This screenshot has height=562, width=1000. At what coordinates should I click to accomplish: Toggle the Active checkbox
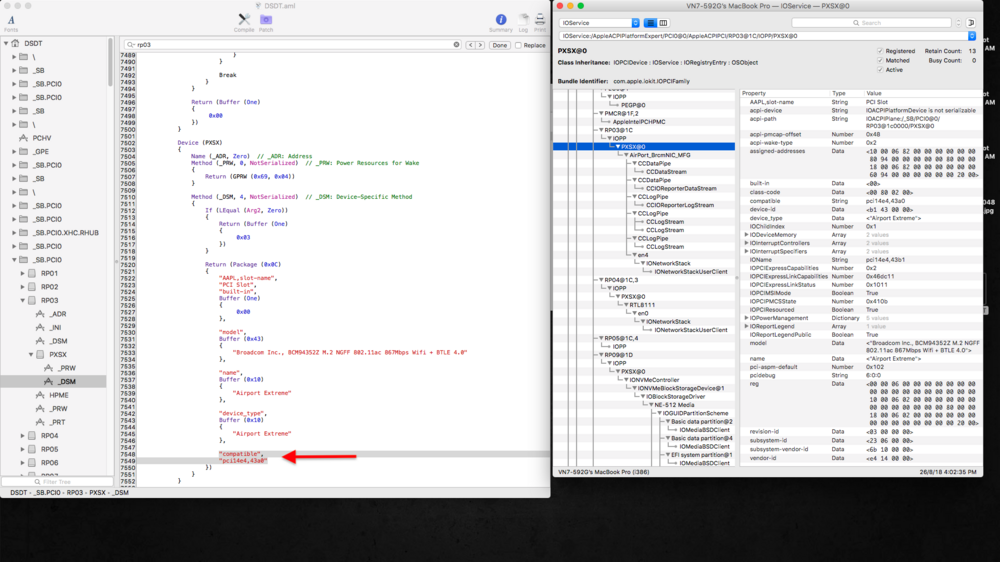coord(880,70)
